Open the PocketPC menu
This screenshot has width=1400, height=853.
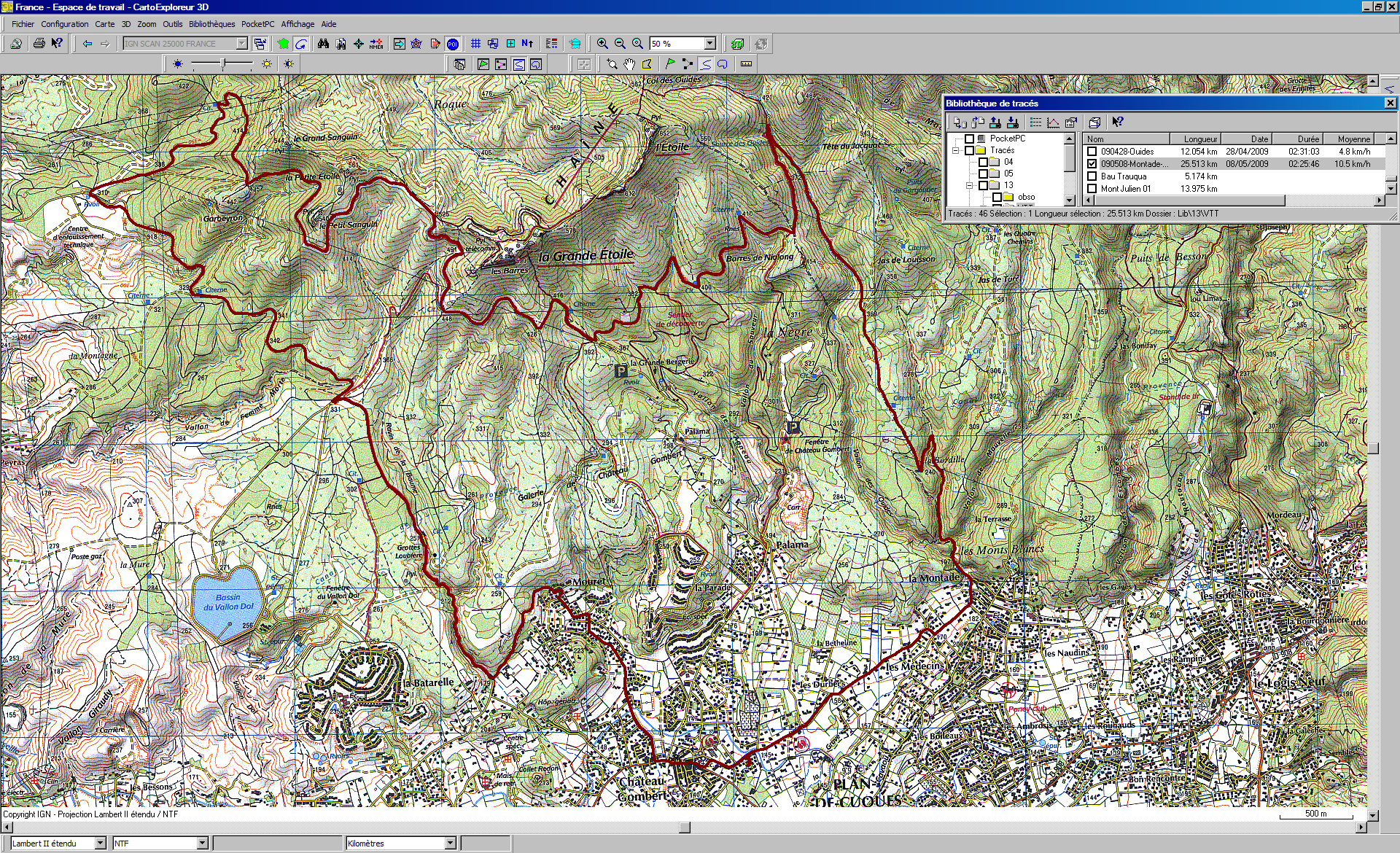[257, 24]
